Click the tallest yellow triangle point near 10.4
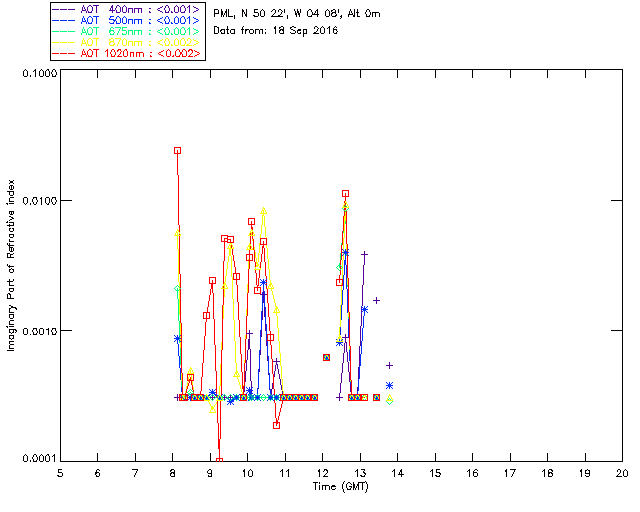Image resolution: width=640 pixels, height=512 pixels. pos(264,211)
